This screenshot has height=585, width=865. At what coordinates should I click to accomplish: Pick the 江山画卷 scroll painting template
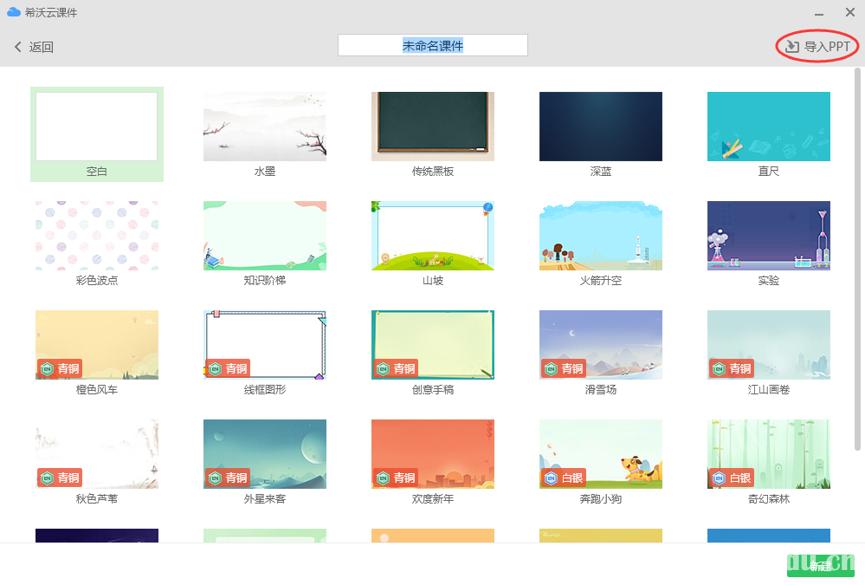tap(768, 343)
